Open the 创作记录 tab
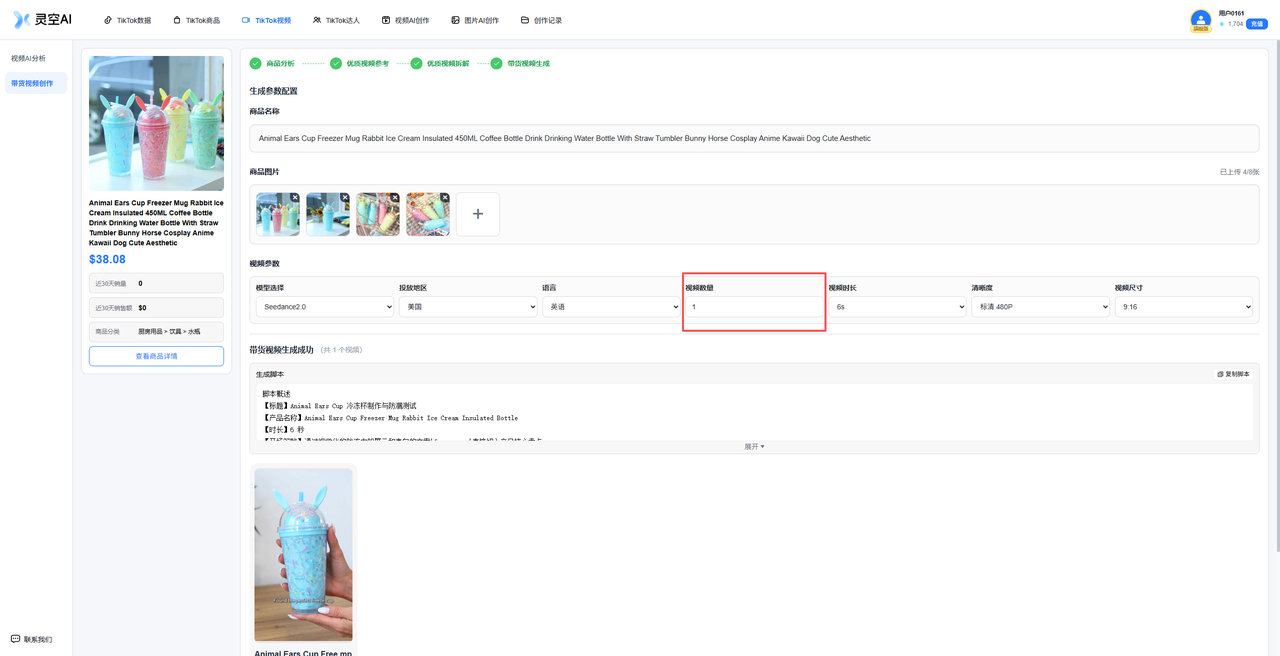 (541, 20)
